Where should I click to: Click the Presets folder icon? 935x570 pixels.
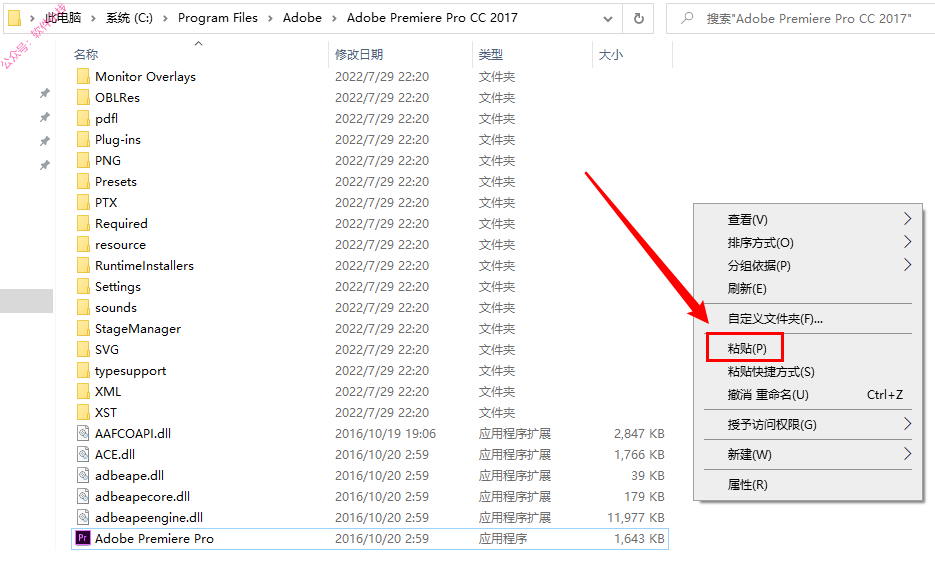tap(83, 181)
